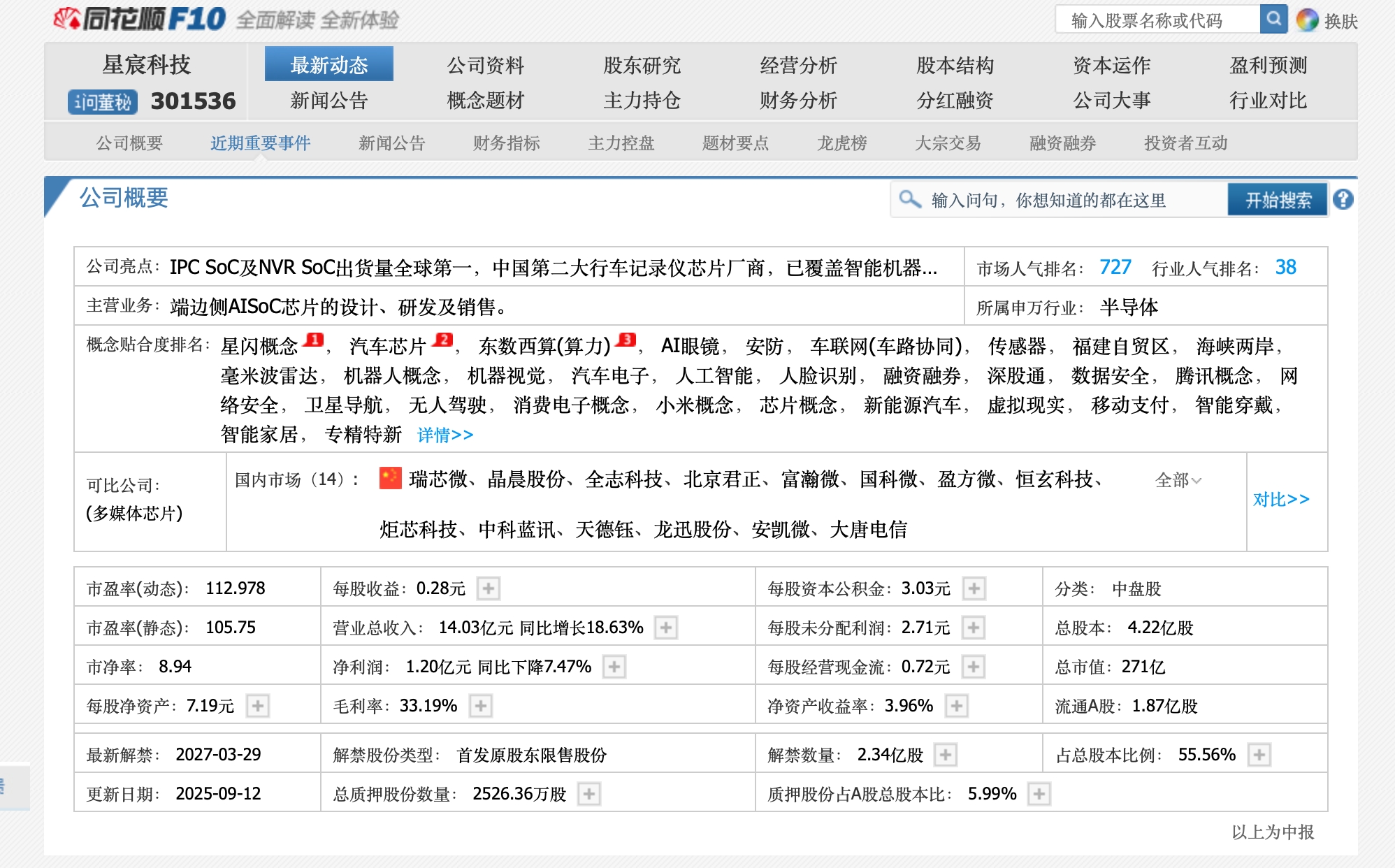Click comparable company 大唐电信

868,530
